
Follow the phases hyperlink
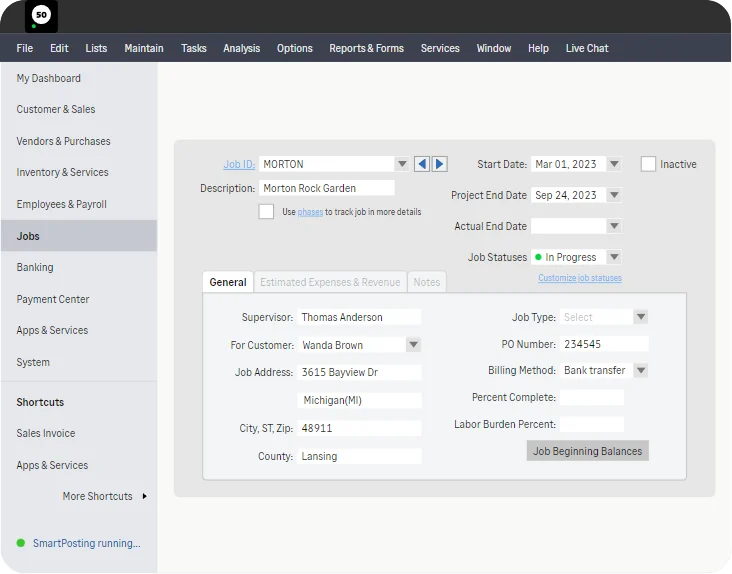point(310,212)
